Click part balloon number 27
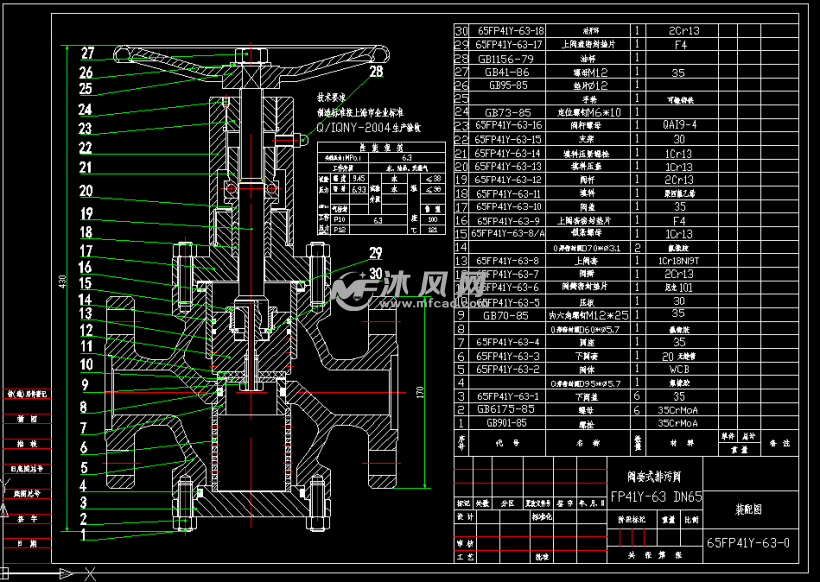 (87, 54)
